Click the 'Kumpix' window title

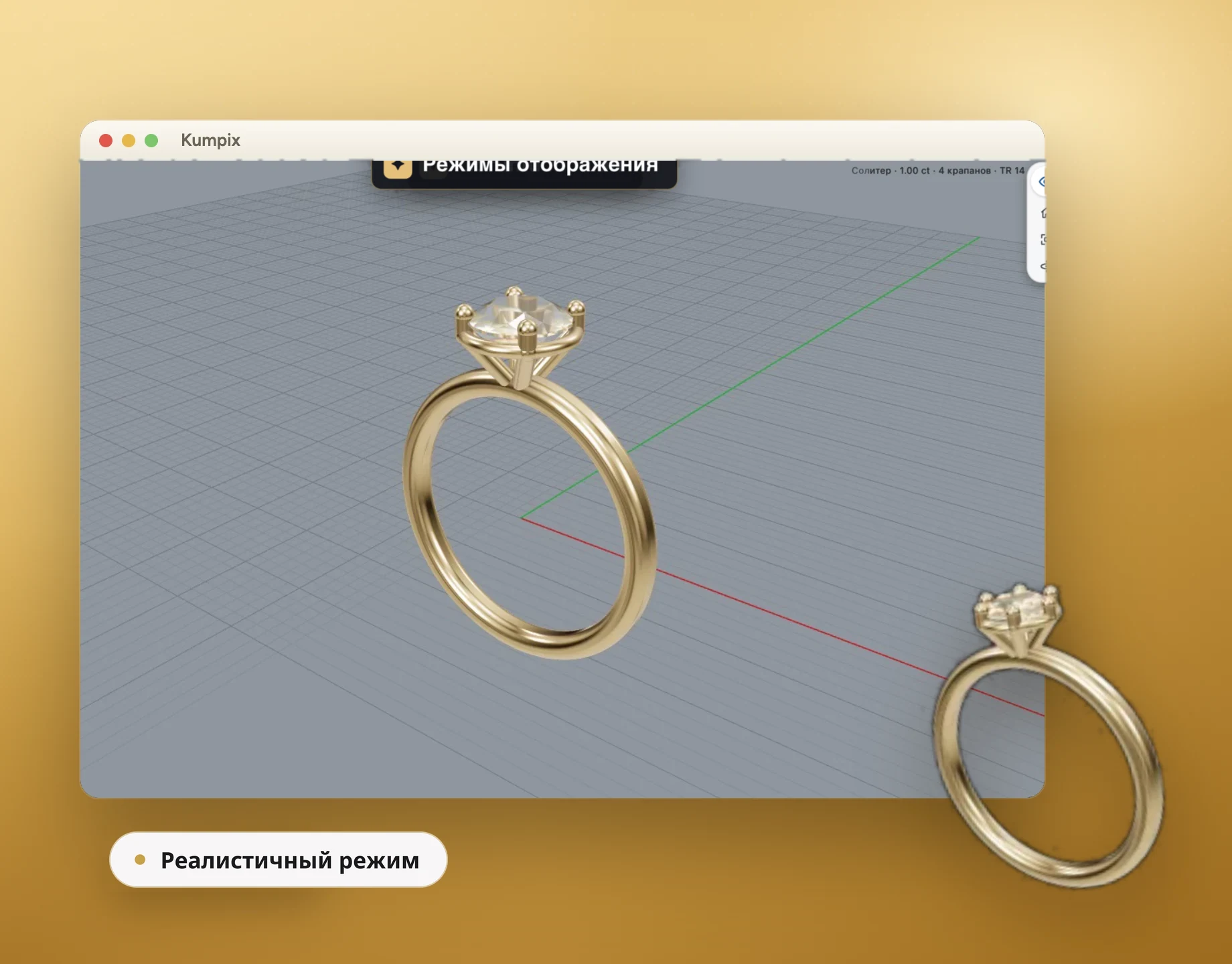[210, 140]
